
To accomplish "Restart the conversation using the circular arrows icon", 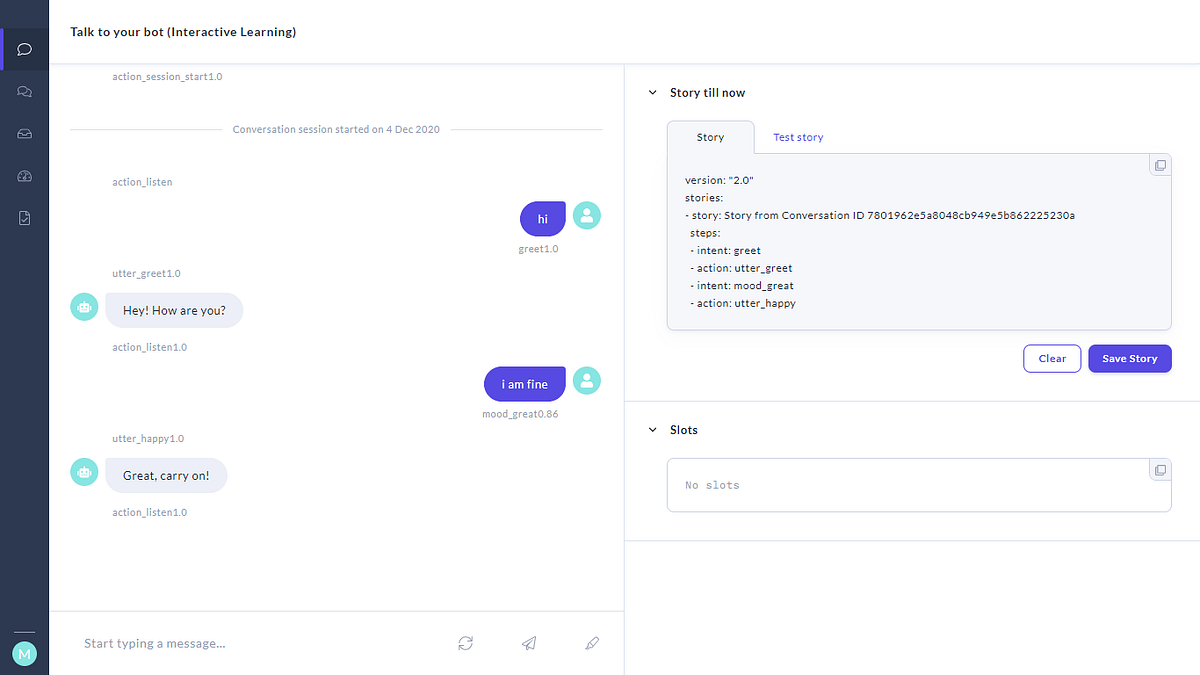I will [465, 643].
